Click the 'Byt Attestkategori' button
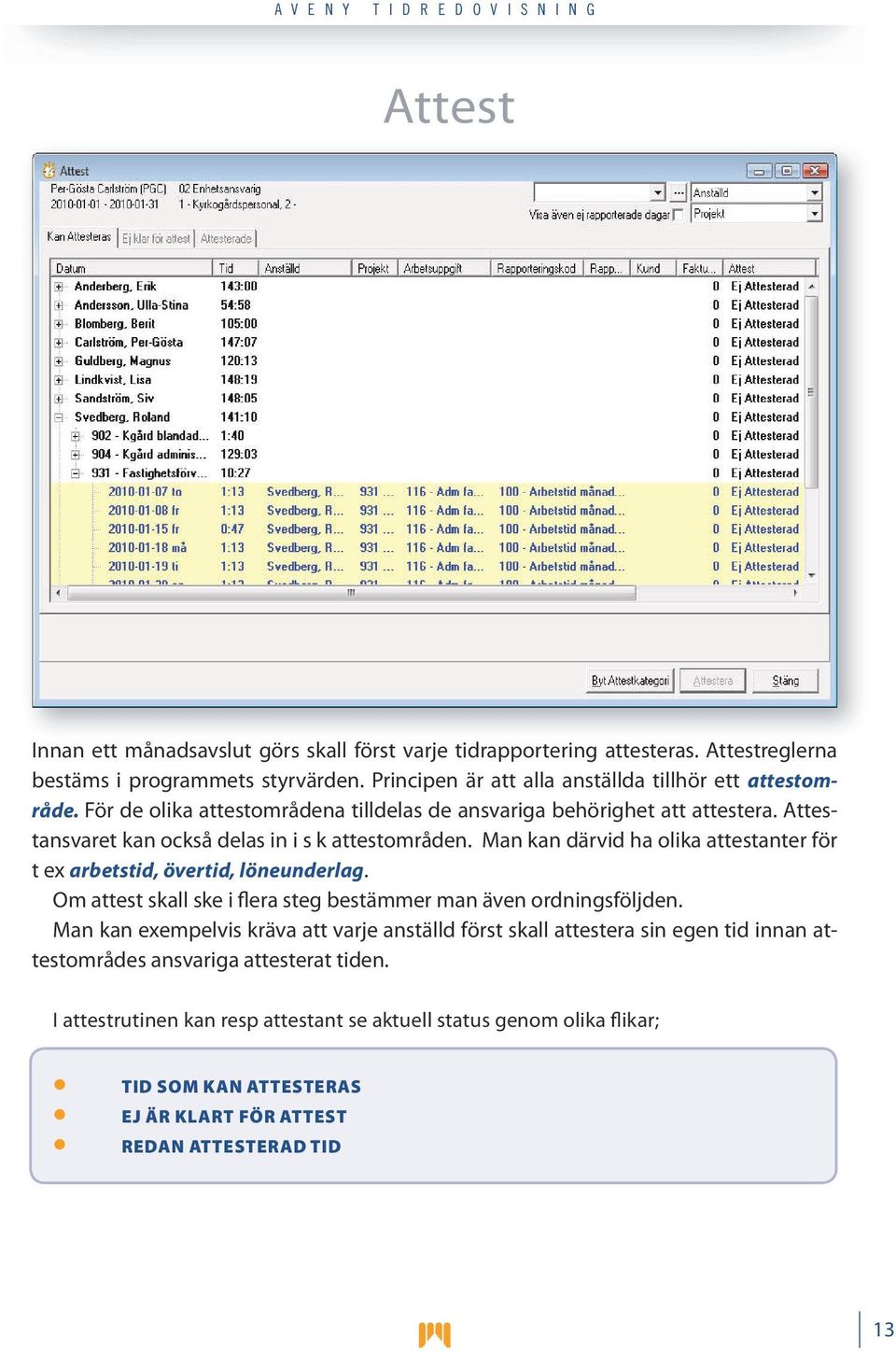The height and width of the screenshot is (1352, 896). [630, 681]
